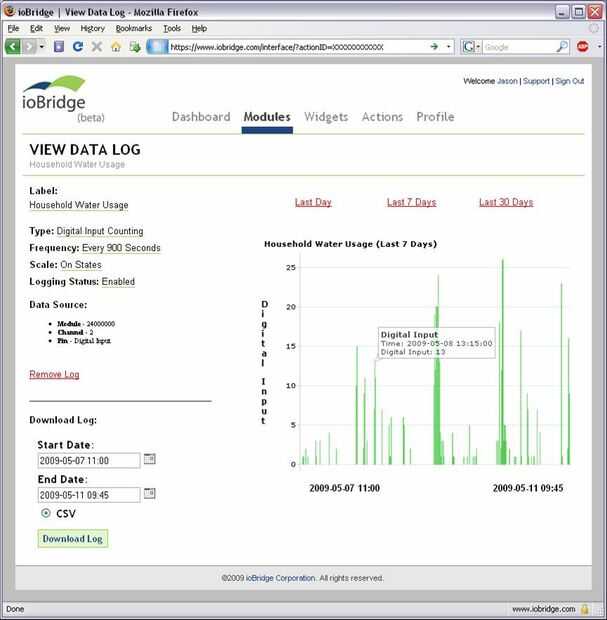Open the End Date calendar picker icon
This screenshot has width=607, height=620.
pyautogui.click(x=149, y=493)
